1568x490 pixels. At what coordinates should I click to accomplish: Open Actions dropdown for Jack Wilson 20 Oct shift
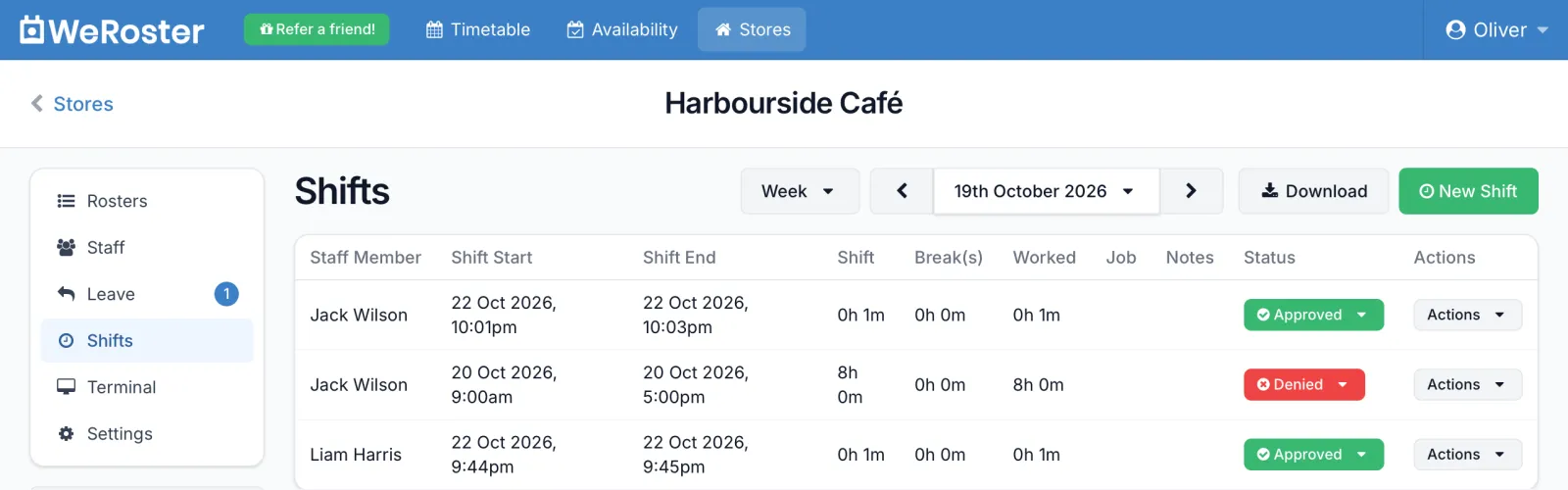[1467, 384]
